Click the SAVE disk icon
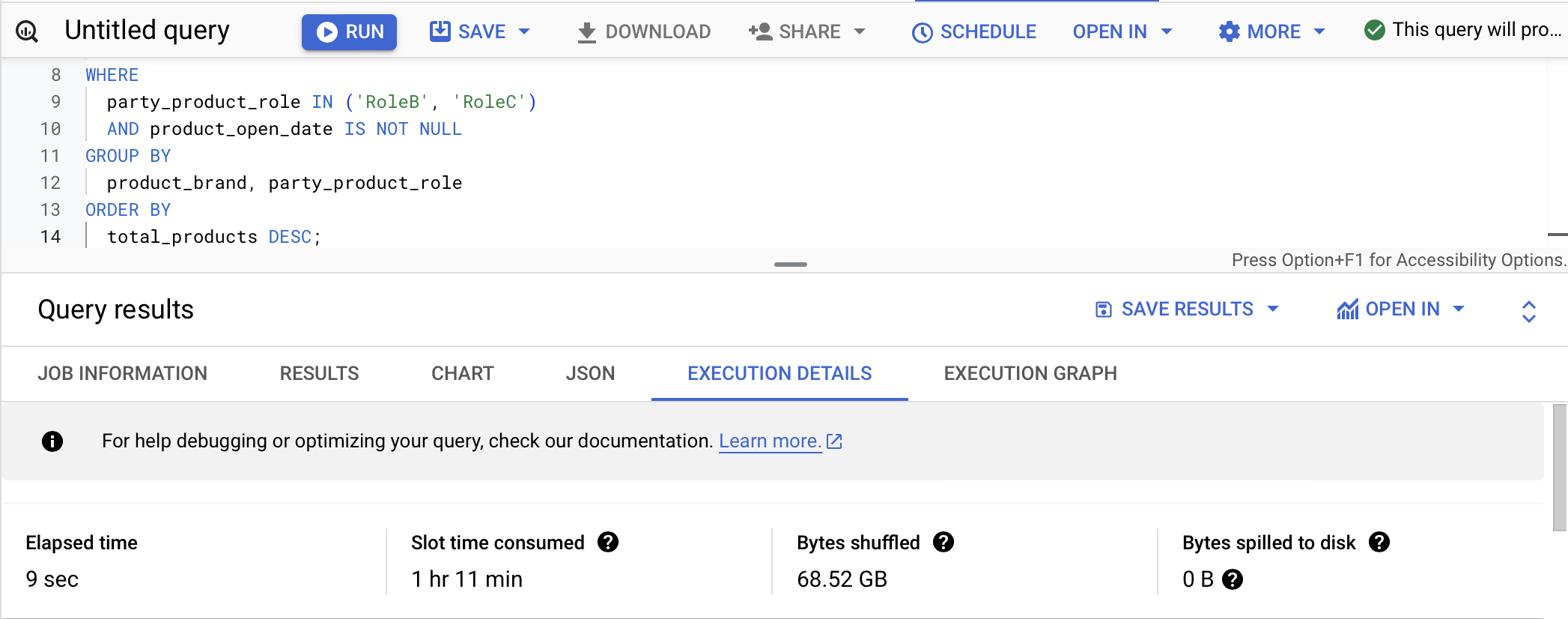This screenshot has height=619, width=1568. pos(440,31)
